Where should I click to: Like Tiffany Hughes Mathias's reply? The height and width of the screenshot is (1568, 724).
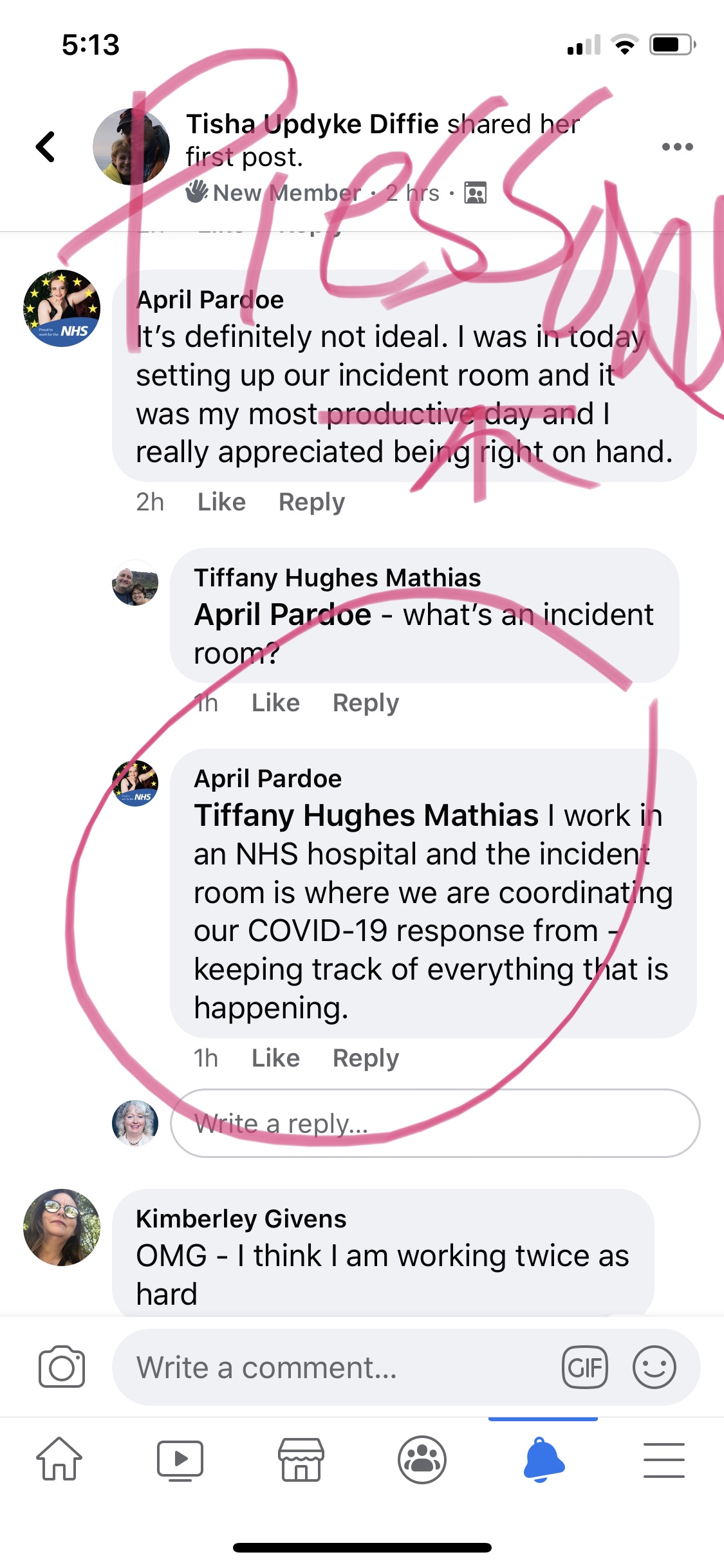[x=275, y=703]
